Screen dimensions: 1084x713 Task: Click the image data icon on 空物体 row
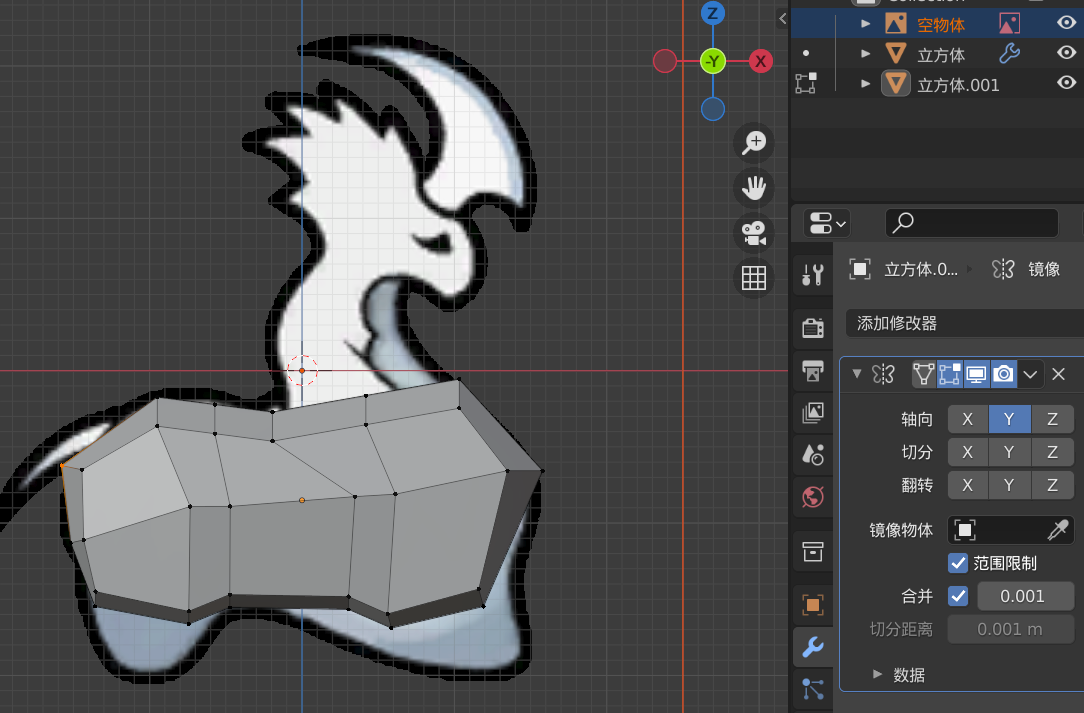click(1009, 24)
